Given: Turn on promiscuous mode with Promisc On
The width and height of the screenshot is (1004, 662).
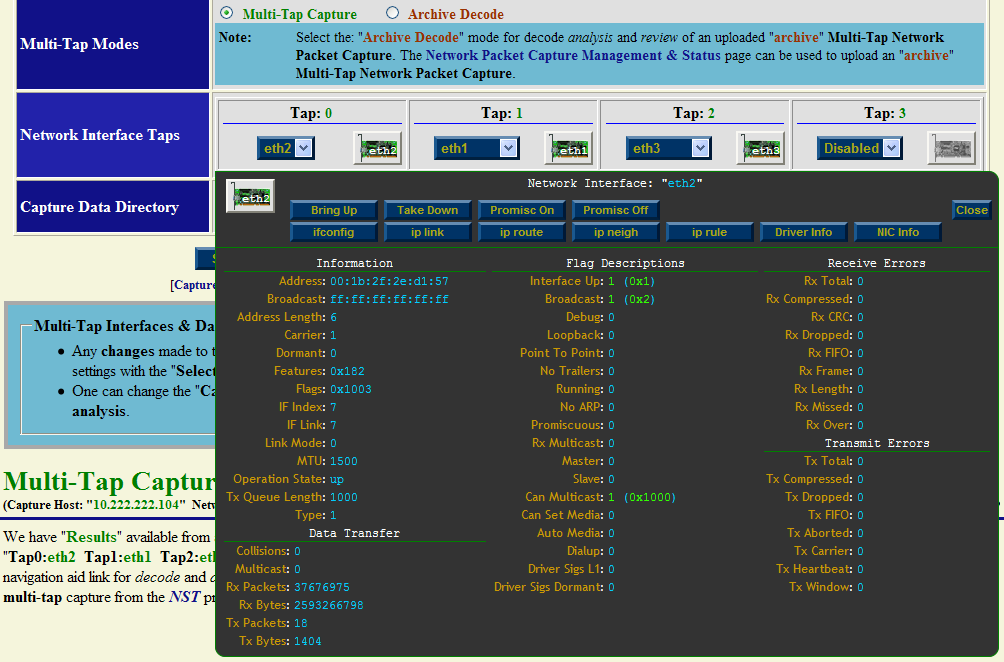Looking at the screenshot, I should 522,210.
